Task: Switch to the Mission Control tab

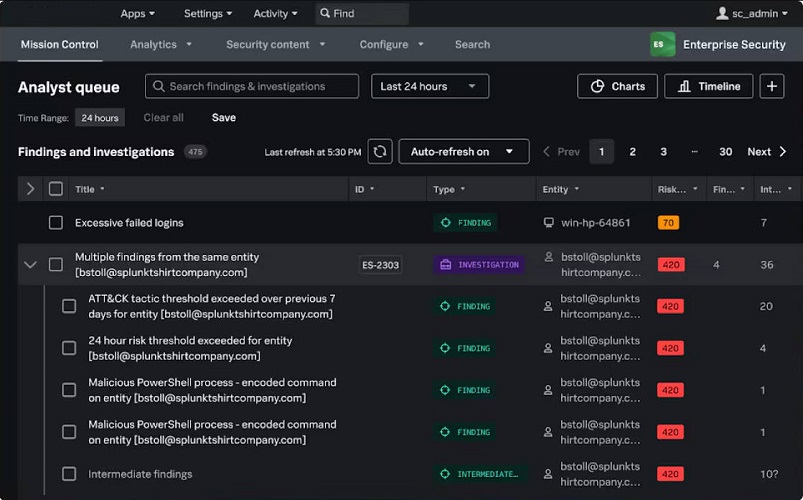Action: (x=60, y=45)
